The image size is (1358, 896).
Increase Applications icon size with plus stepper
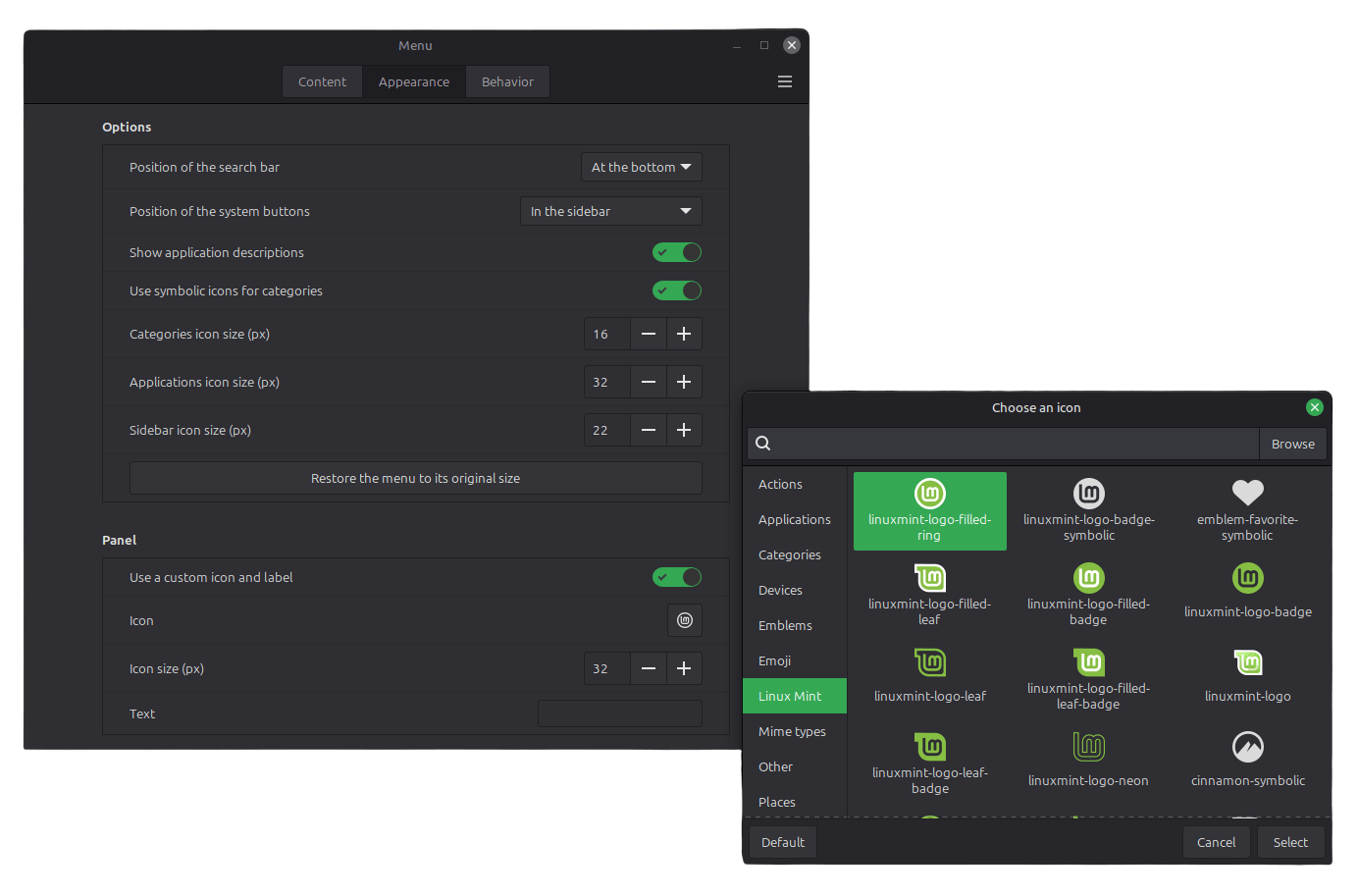click(x=684, y=382)
